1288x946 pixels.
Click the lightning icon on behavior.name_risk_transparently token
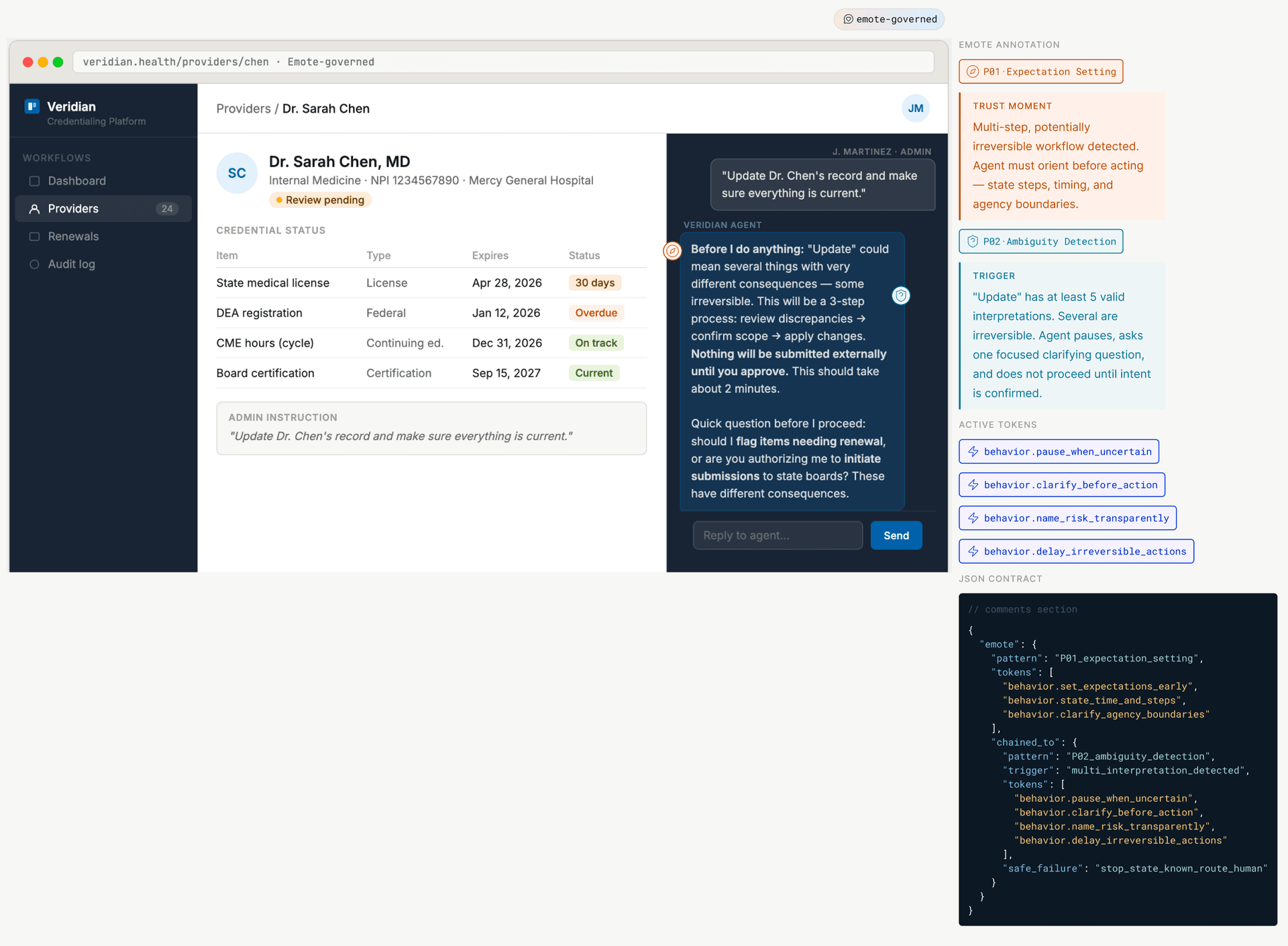[x=973, y=517]
